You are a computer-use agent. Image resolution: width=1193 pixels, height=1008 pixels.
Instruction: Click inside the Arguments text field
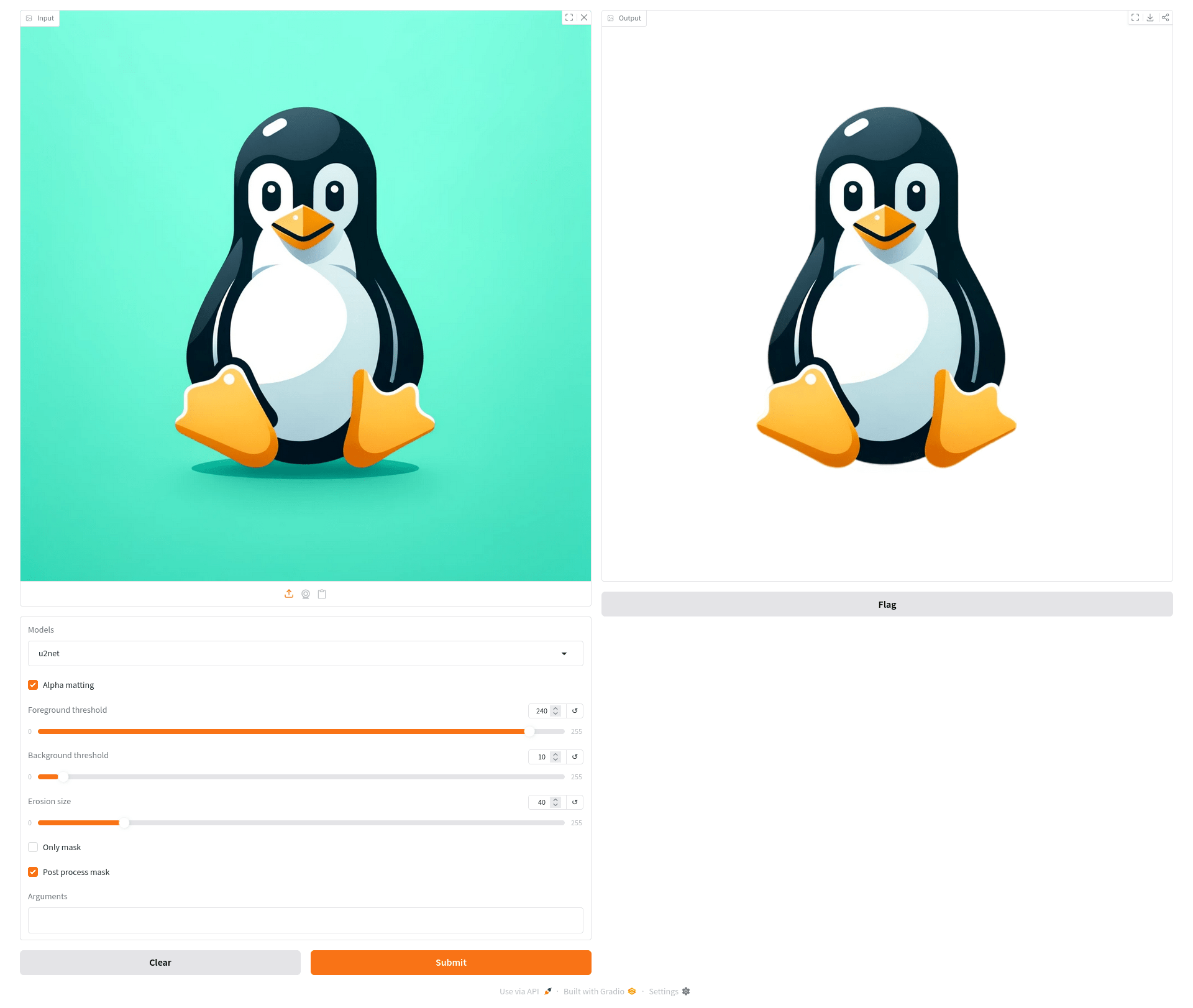click(305, 920)
